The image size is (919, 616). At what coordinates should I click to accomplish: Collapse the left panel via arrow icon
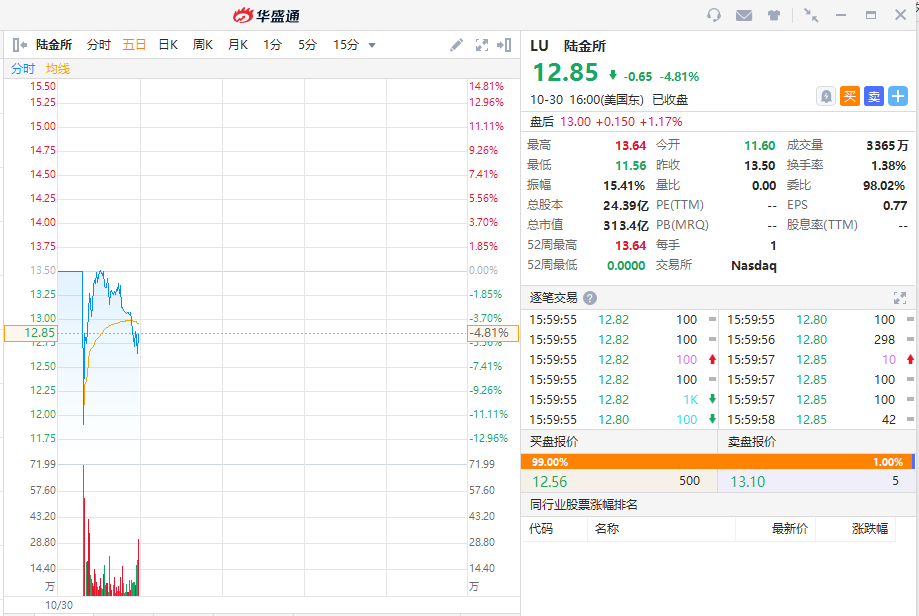[19, 45]
